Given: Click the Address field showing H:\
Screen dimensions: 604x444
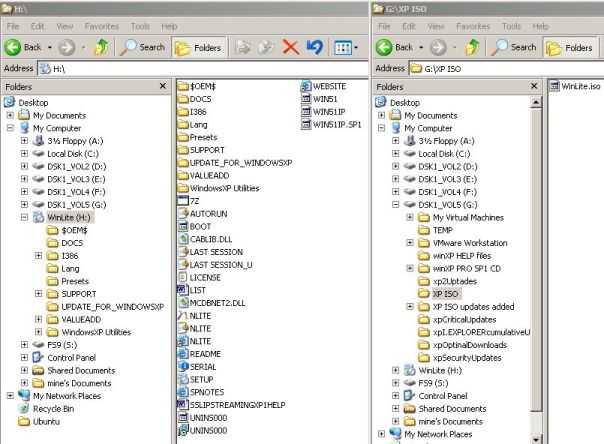Looking at the screenshot, I should (200, 68).
